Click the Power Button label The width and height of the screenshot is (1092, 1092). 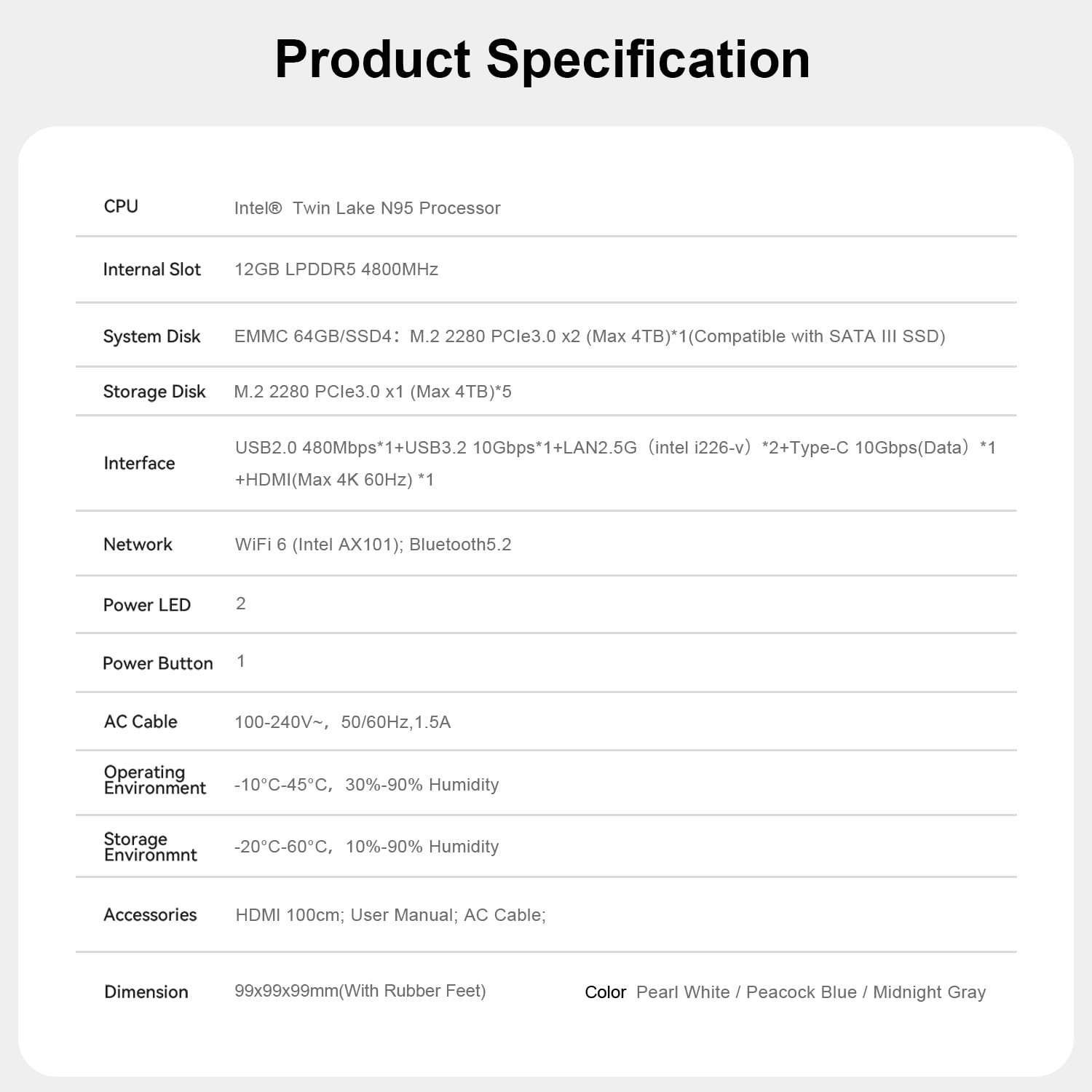click(x=157, y=663)
